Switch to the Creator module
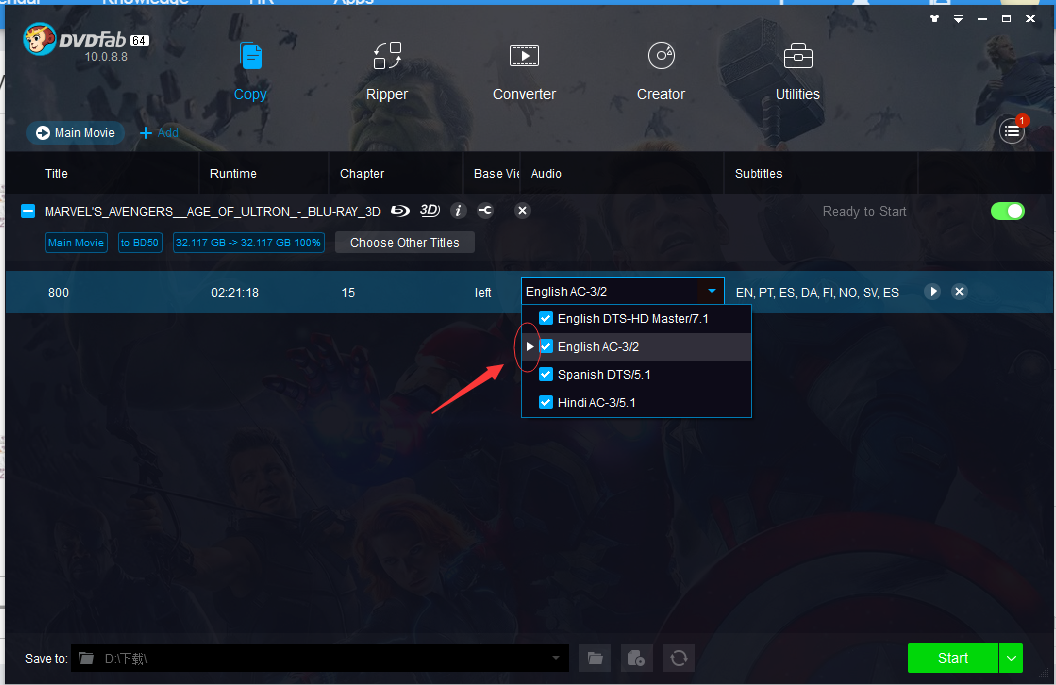 pos(661,71)
